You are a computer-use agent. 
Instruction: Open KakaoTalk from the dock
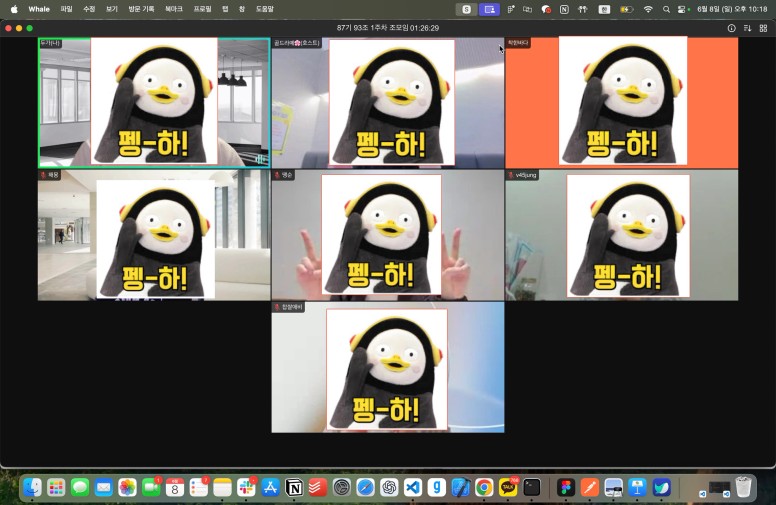pos(508,488)
